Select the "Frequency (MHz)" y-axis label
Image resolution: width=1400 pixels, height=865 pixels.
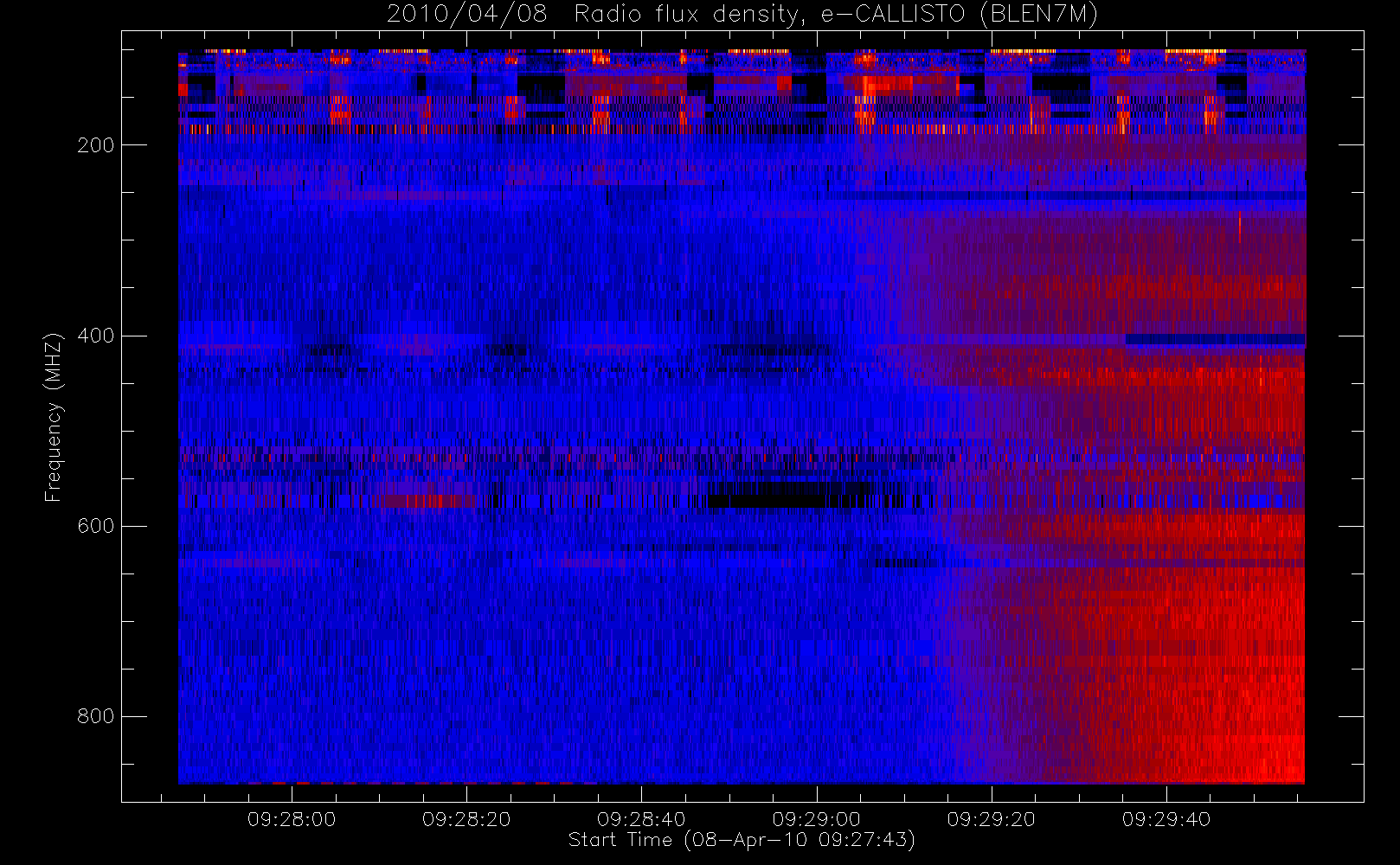[54, 417]
